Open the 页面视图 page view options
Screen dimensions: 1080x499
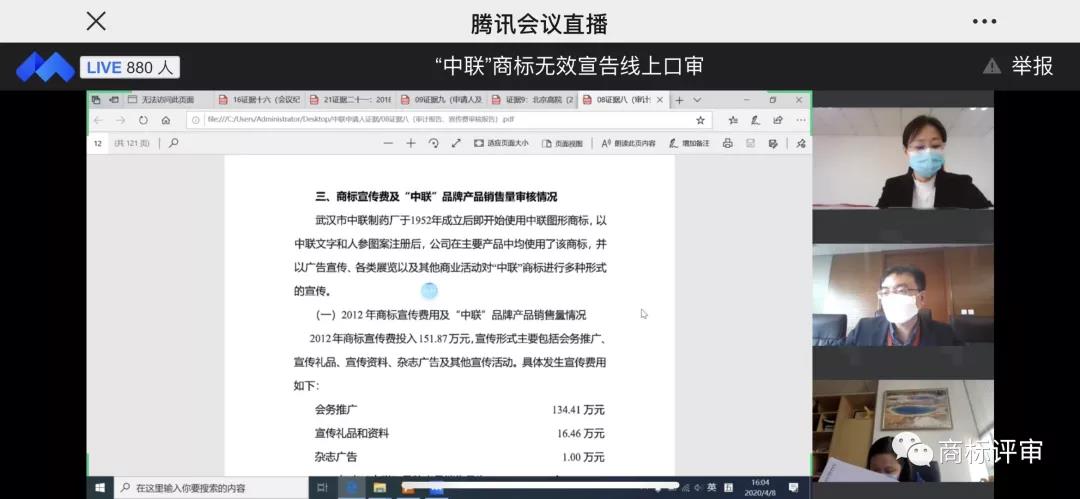coord(562,143)
